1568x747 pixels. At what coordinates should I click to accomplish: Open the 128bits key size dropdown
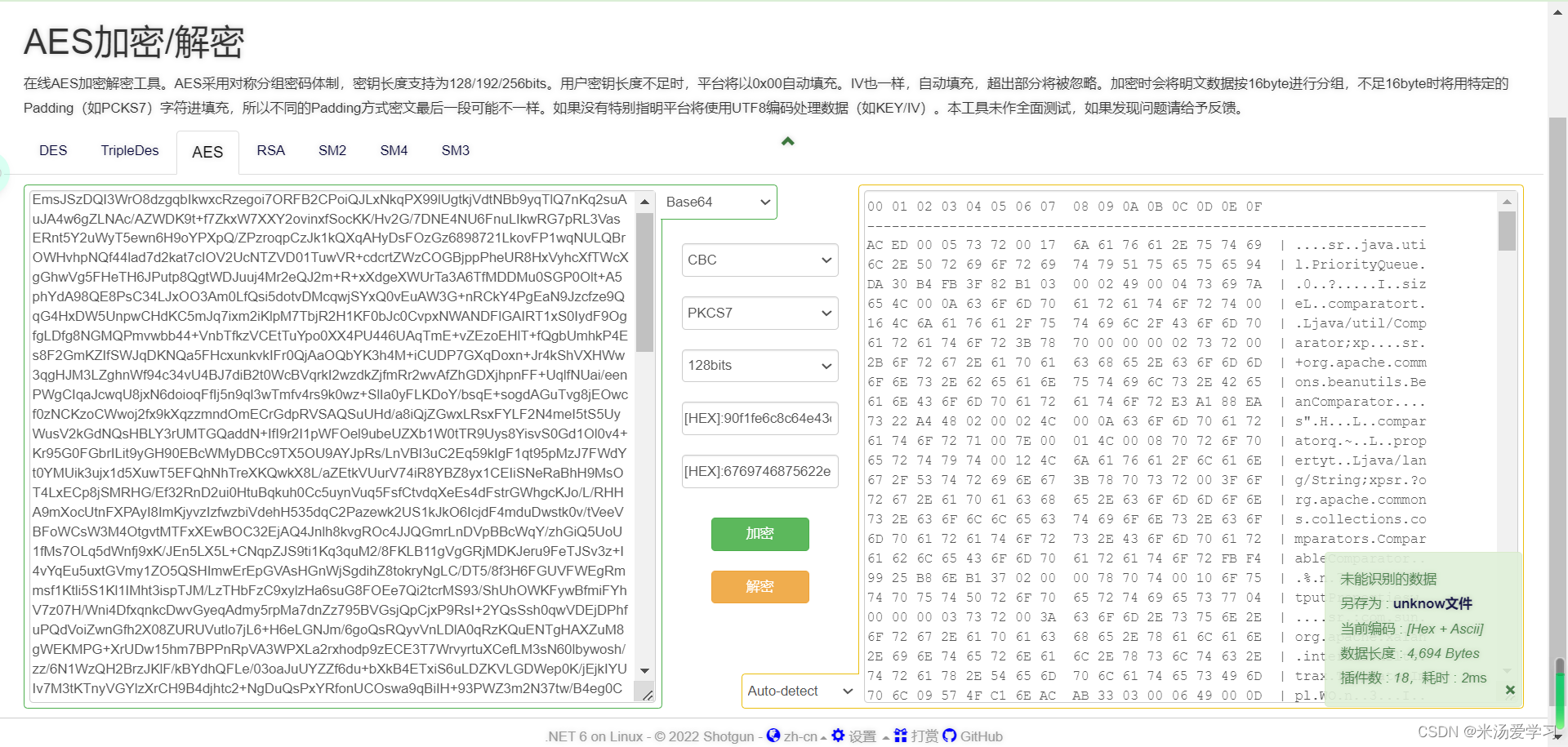[x=759, y=365]
